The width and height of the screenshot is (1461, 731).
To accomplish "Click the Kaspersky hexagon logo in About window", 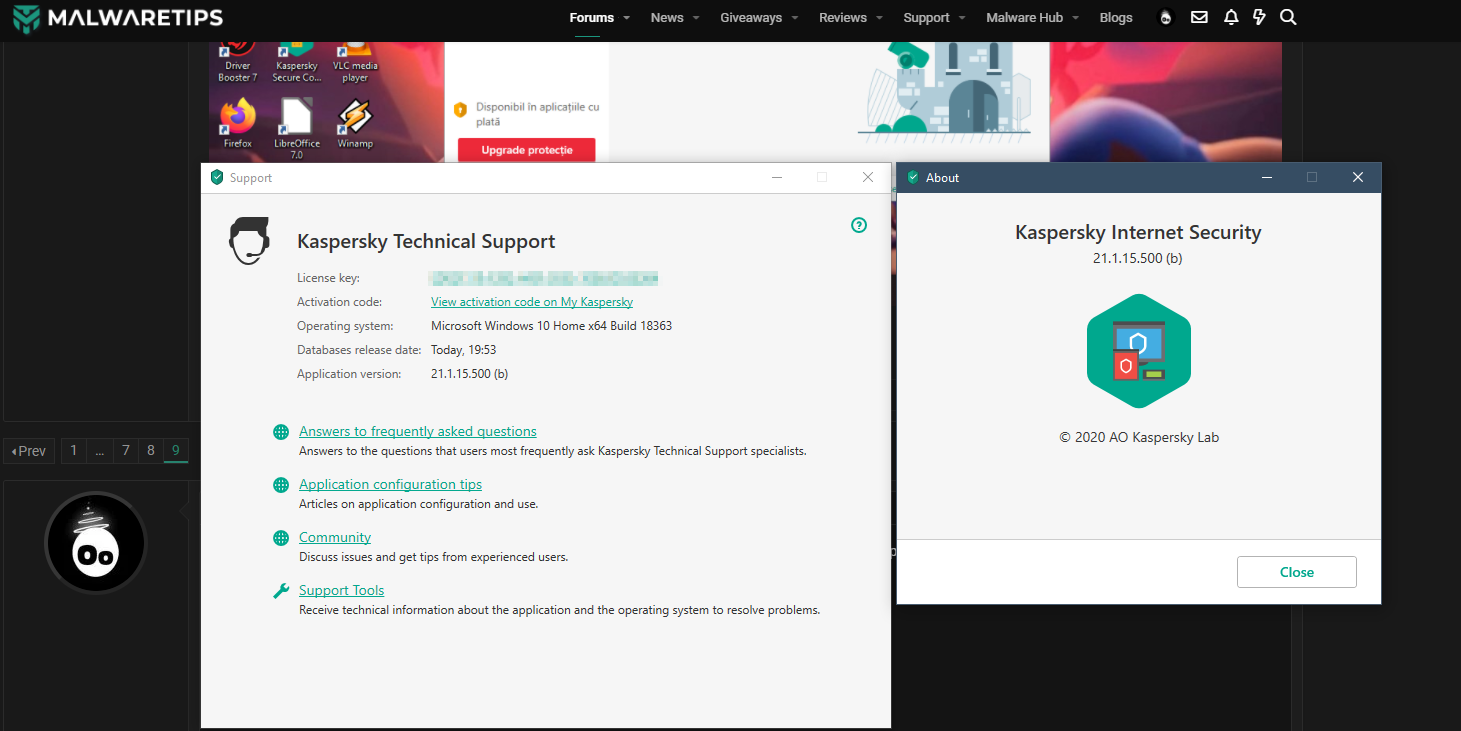I will point(1139,351).
